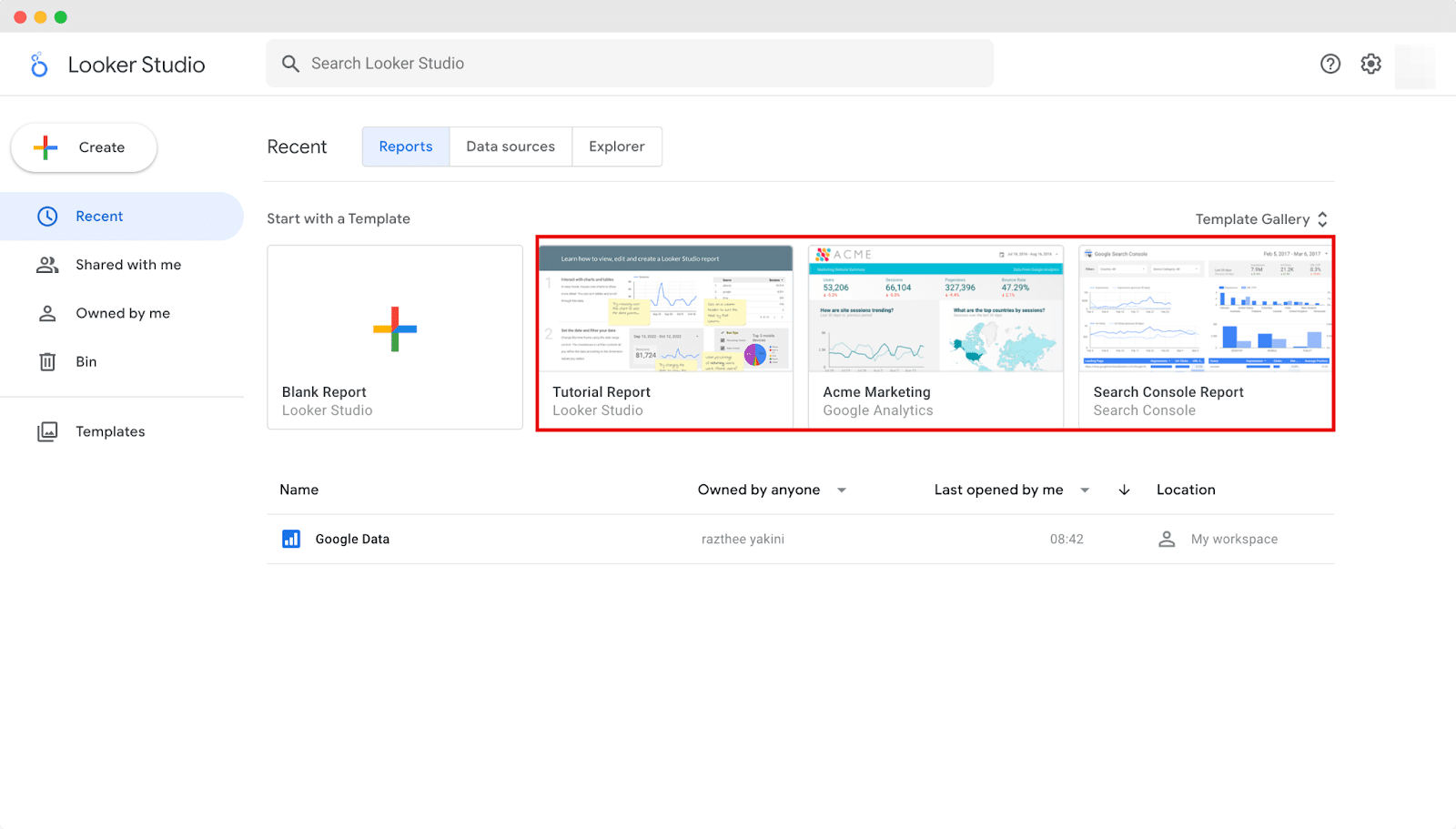Expand the Template Gallery toggle arrows

coord(1322,219)
